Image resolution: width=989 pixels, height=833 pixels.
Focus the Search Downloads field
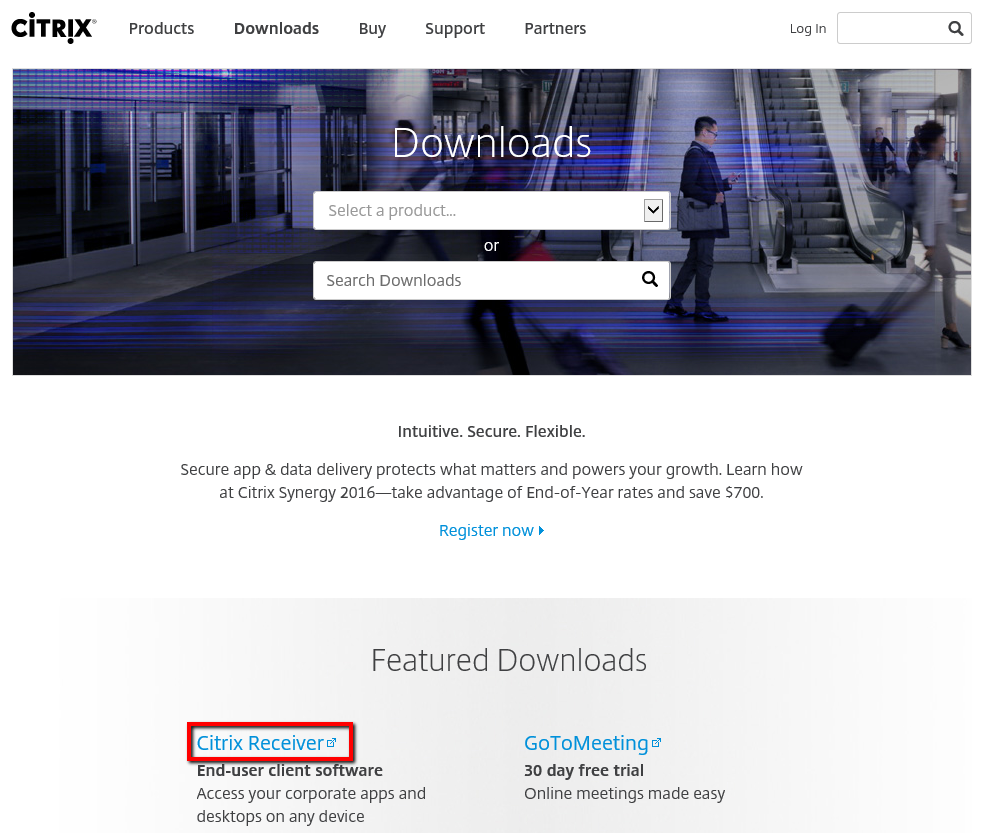click(x=491, y=281)
